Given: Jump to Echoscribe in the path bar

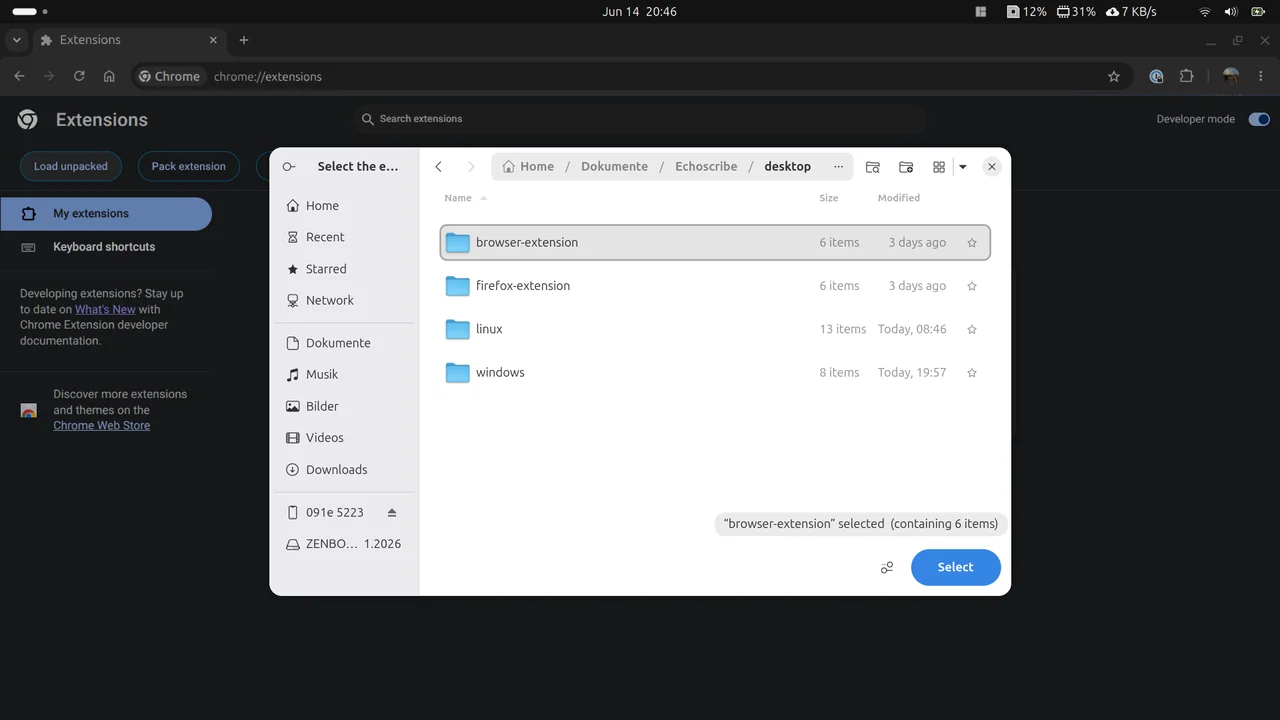Looking at the screenshot, I should [x=706, y=167].
